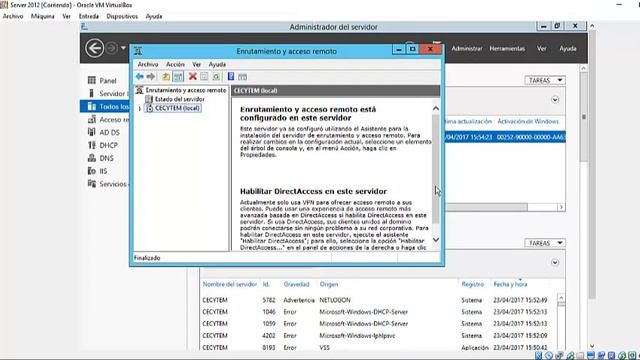Collapse the servers section with the upper chevron
Image resolution: width=640 pixels, height=360 pixels.
pyautogui.click(x=555, y=100)
